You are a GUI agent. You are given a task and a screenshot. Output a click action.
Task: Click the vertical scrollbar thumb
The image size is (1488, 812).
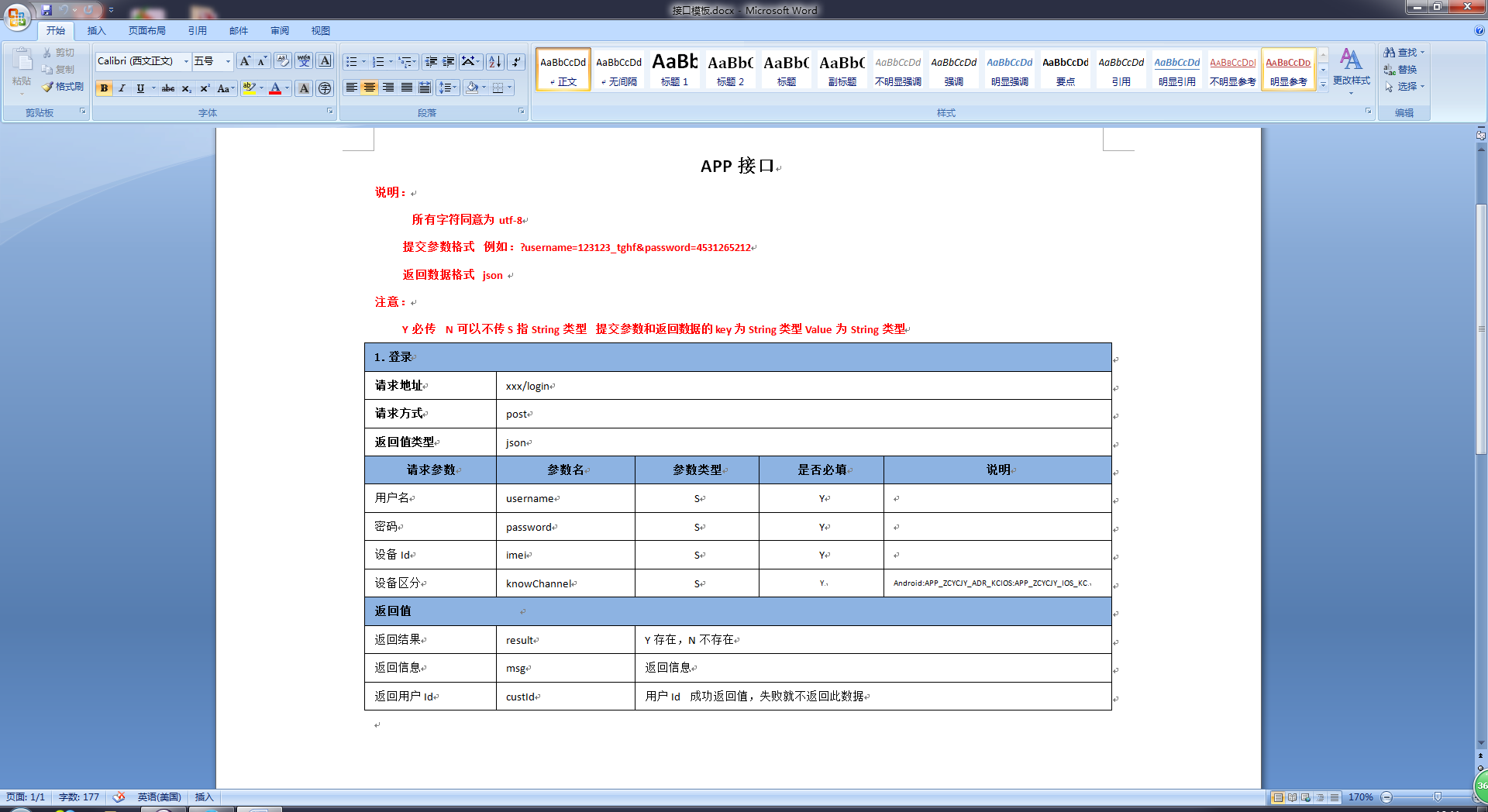(x=1481, y=329)
